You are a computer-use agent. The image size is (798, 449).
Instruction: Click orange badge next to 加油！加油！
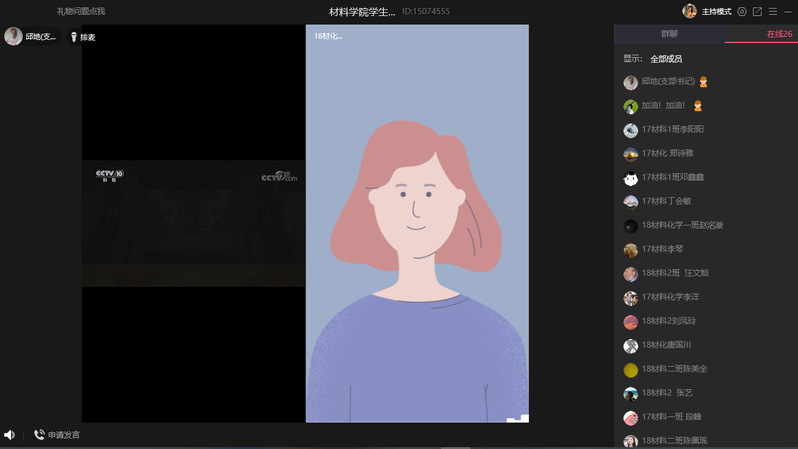point(698,106)
